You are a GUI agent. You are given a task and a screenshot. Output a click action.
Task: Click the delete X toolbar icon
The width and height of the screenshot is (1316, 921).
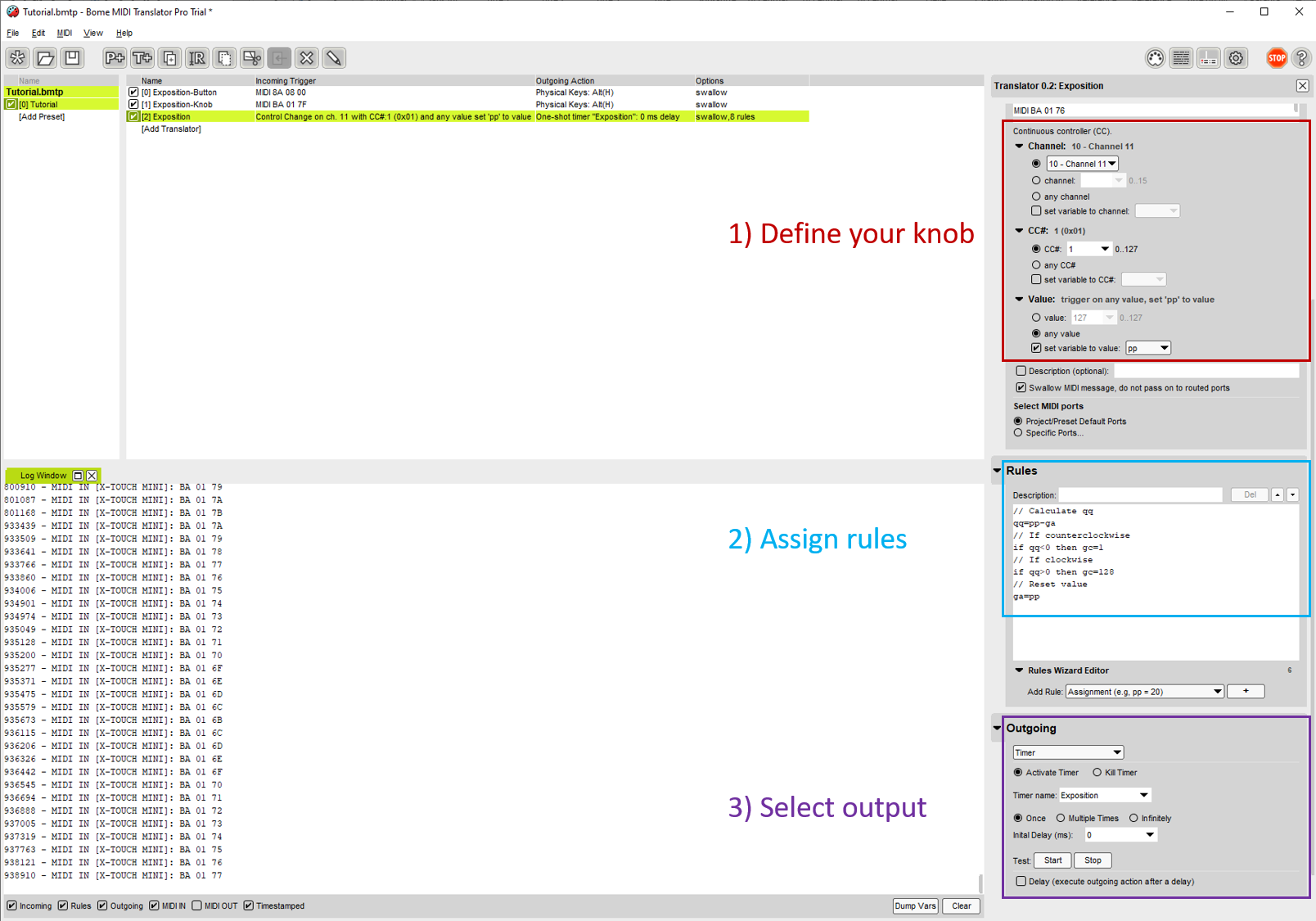pos(306,58)
